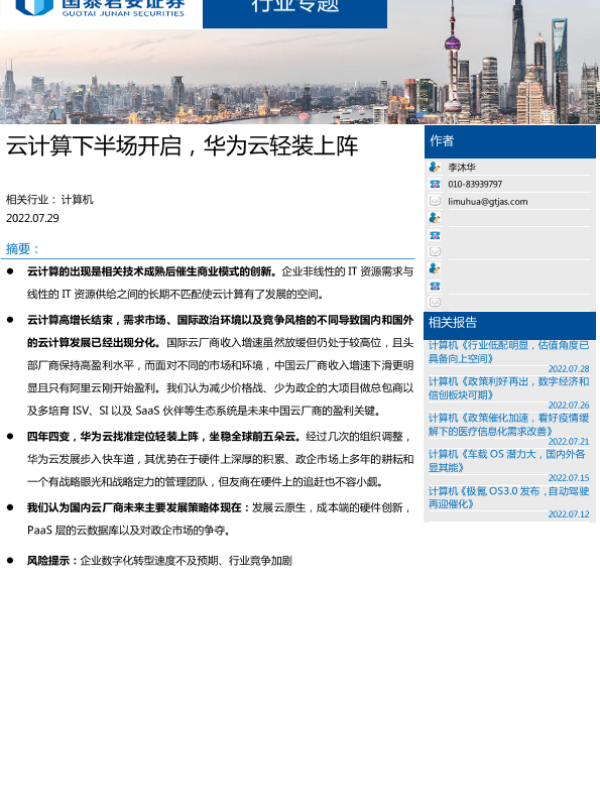Click the envelope icon just above 相关报告
The width and height of the screenshot is (600, 800).
pyautogui.click(x=435, y=302)
